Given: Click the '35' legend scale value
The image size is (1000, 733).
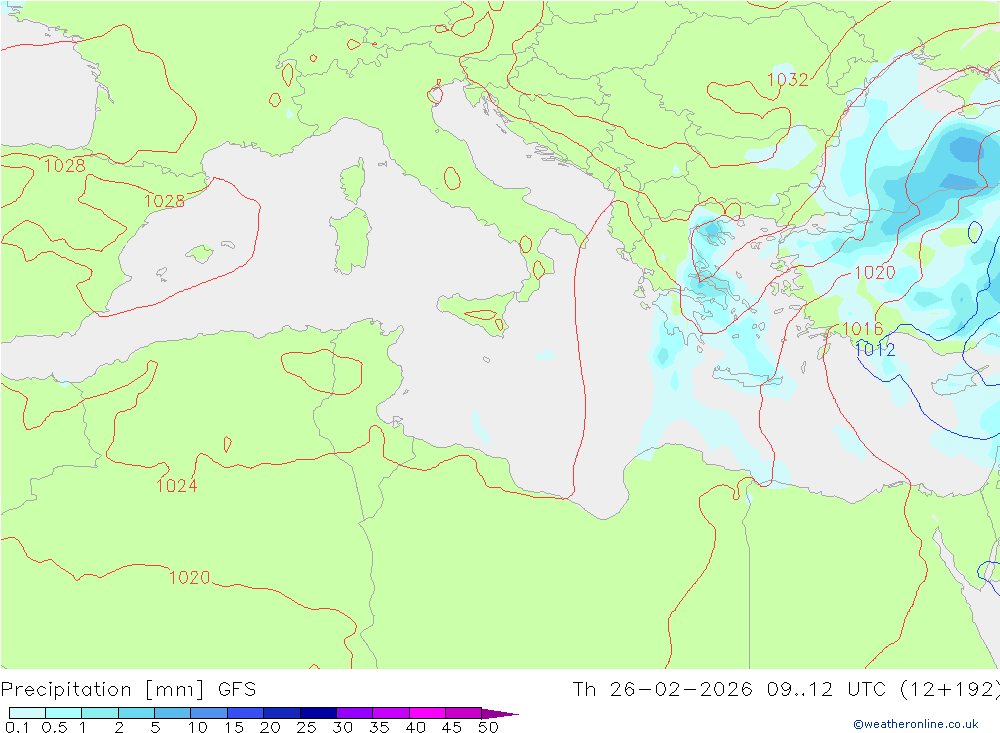Looking at the screenshot, I should click(x=379, y=727).
